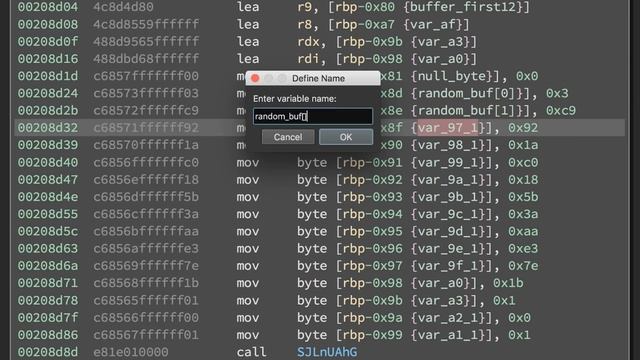Image resolution: width=640 pixels, height=360 pixels.
Task: Select variable var_a2_1
Action: 447,318
